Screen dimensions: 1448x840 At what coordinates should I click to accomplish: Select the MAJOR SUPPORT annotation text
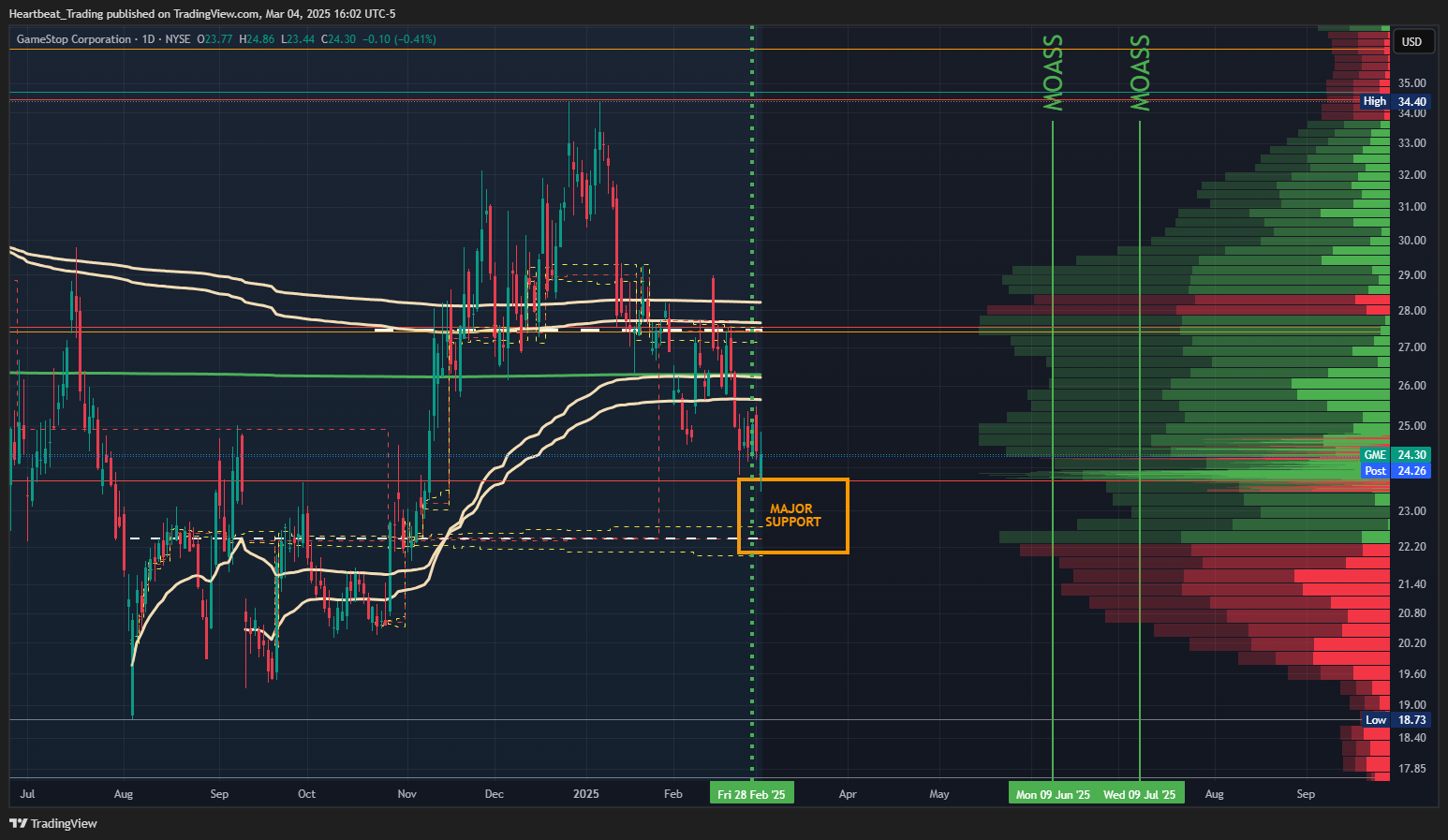(x=792, y=515)
